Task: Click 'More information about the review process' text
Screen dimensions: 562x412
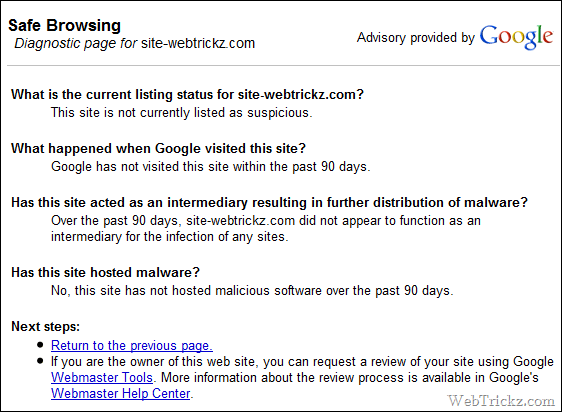Action: (349, 378)
